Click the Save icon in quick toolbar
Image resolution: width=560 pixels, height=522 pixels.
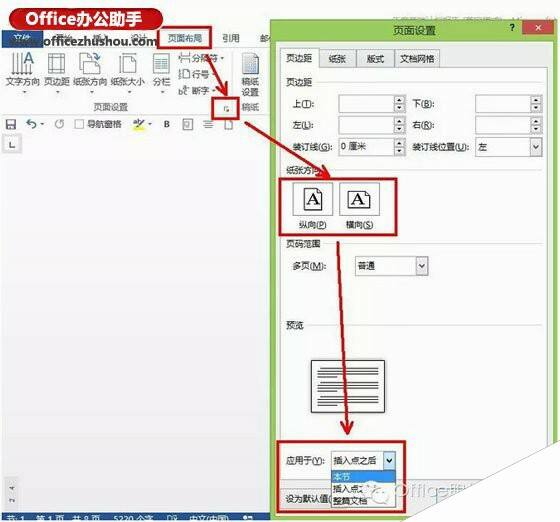click(11, 124)
